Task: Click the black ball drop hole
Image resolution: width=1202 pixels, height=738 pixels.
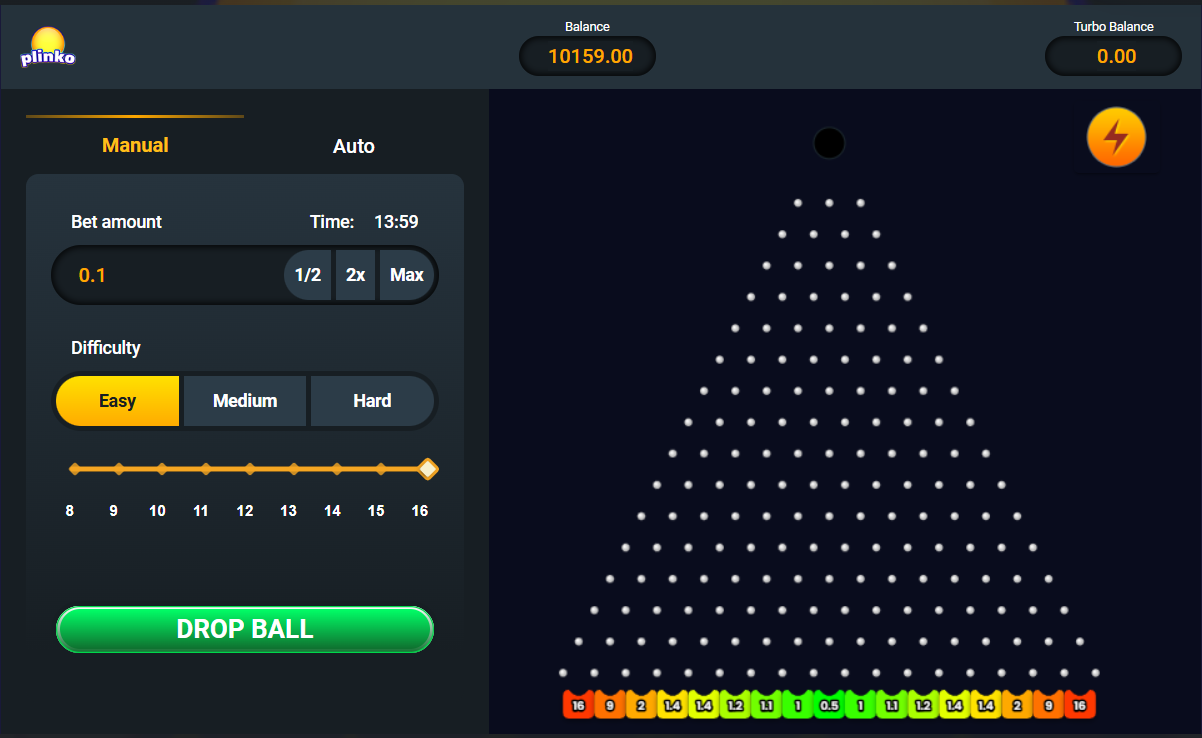Action: (x=829, y=143)
